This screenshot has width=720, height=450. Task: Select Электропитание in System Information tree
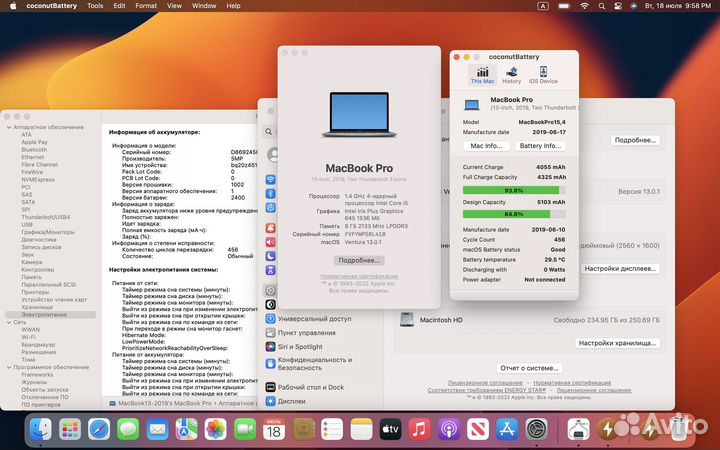tap(51, 315)
